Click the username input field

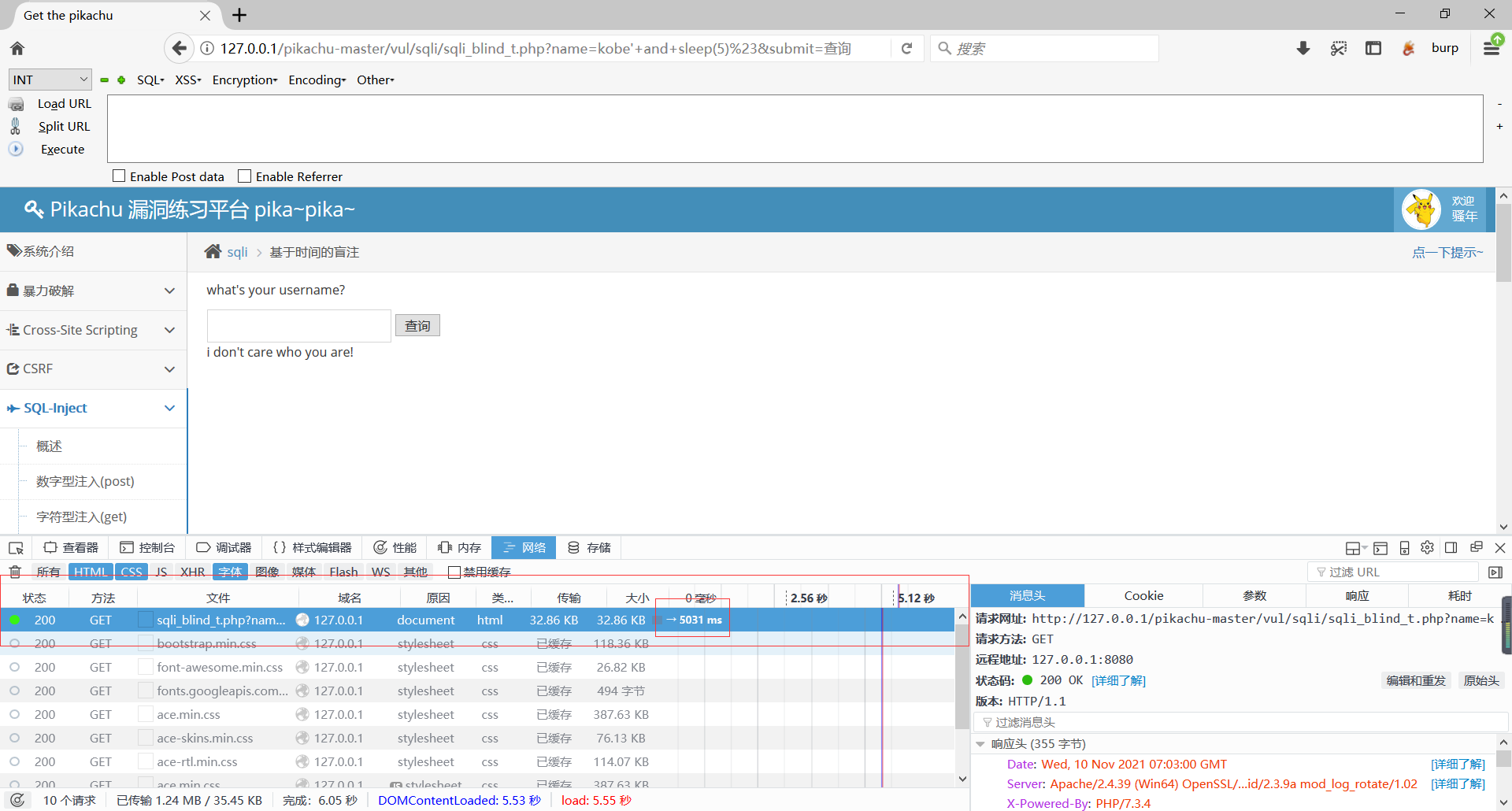[298, 326]
